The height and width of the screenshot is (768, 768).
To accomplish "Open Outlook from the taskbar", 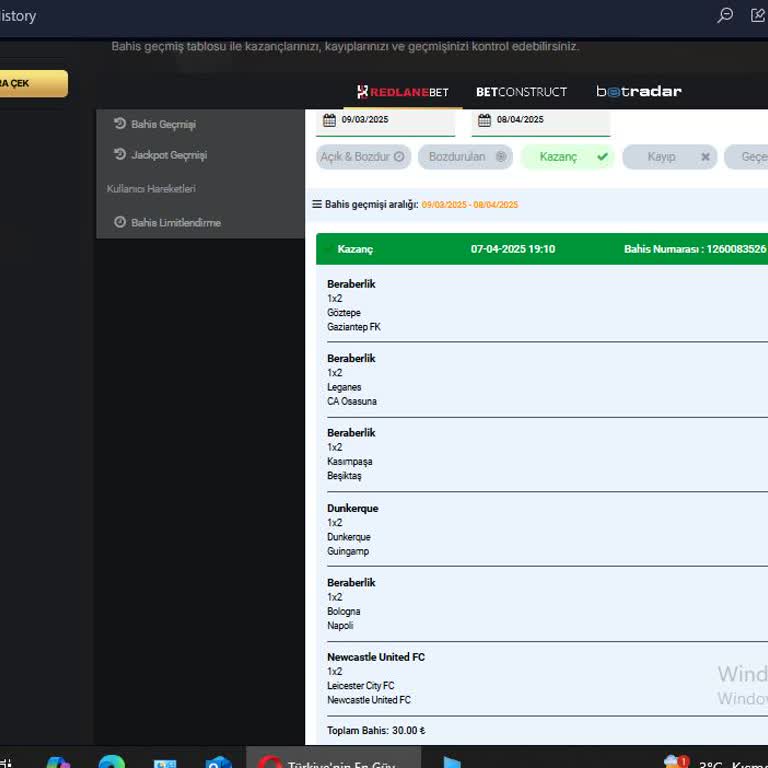I will pos(218,762).
